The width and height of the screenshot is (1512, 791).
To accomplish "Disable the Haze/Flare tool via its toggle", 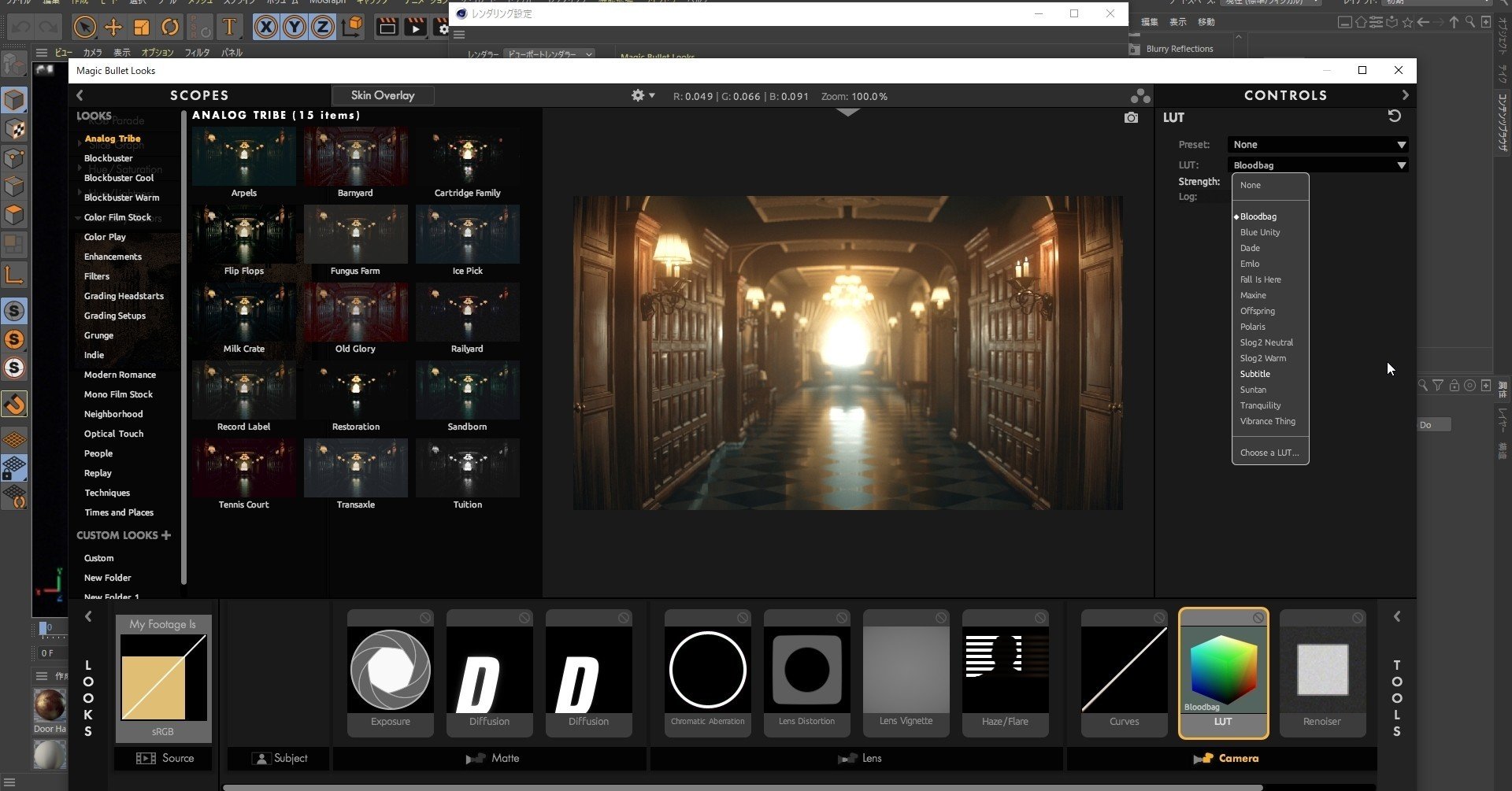I will pyautogui.click(x=1040, y=618).
